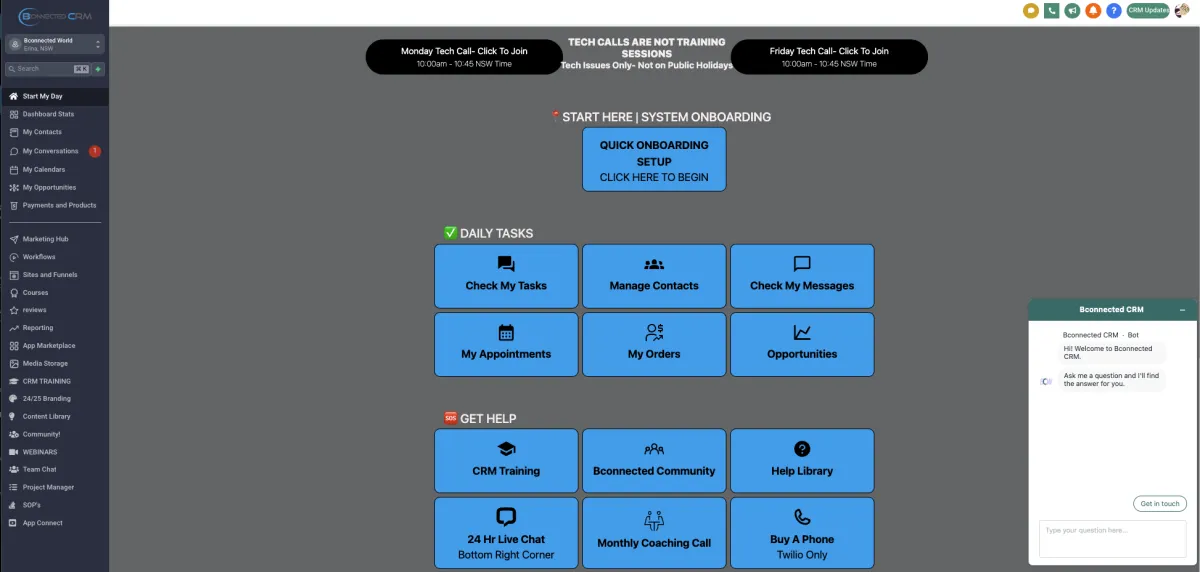
Task: Click the 24 Hr Live Chat tile
Action: point(506,534)
